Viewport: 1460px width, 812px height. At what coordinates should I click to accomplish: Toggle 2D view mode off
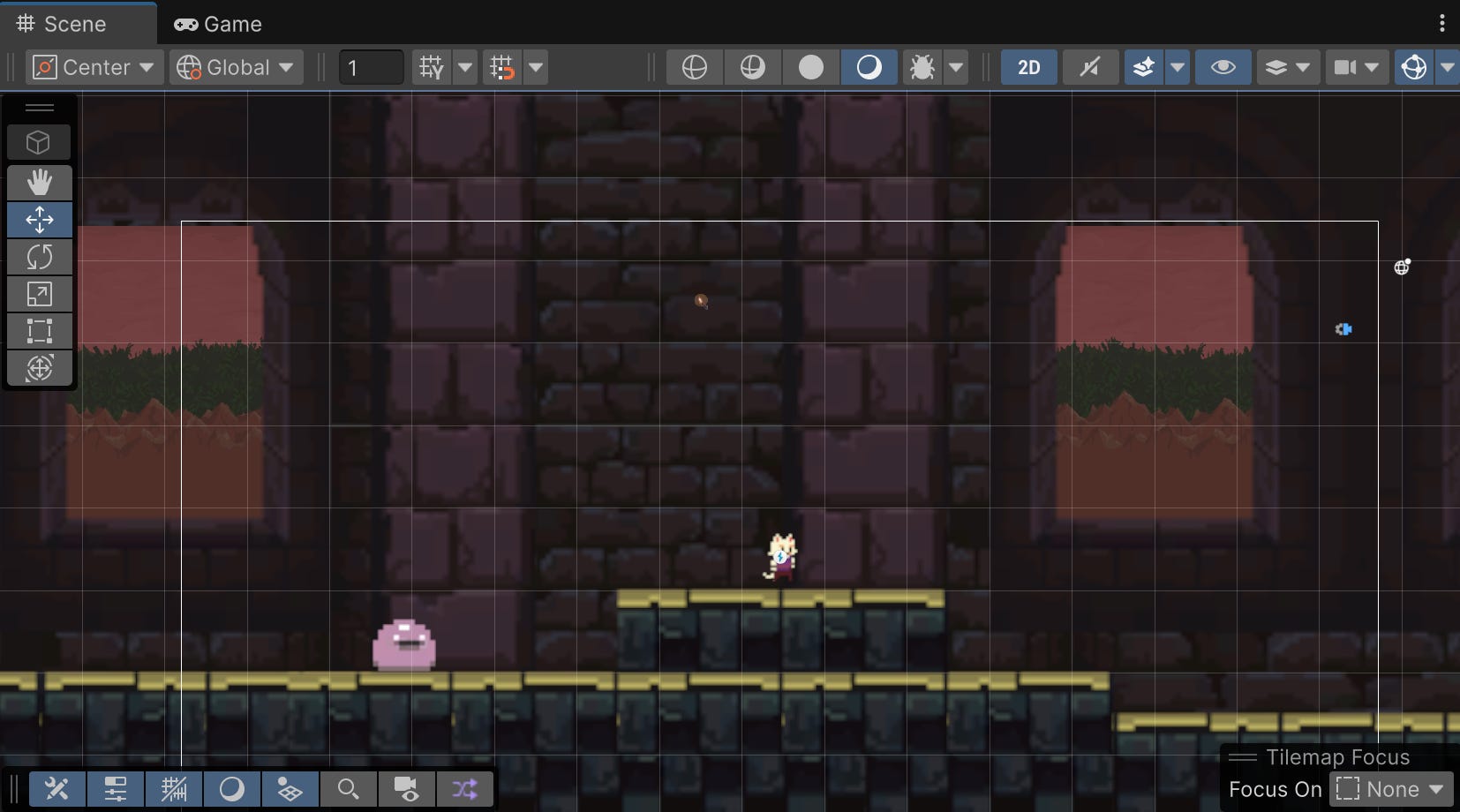point(1028,67)
